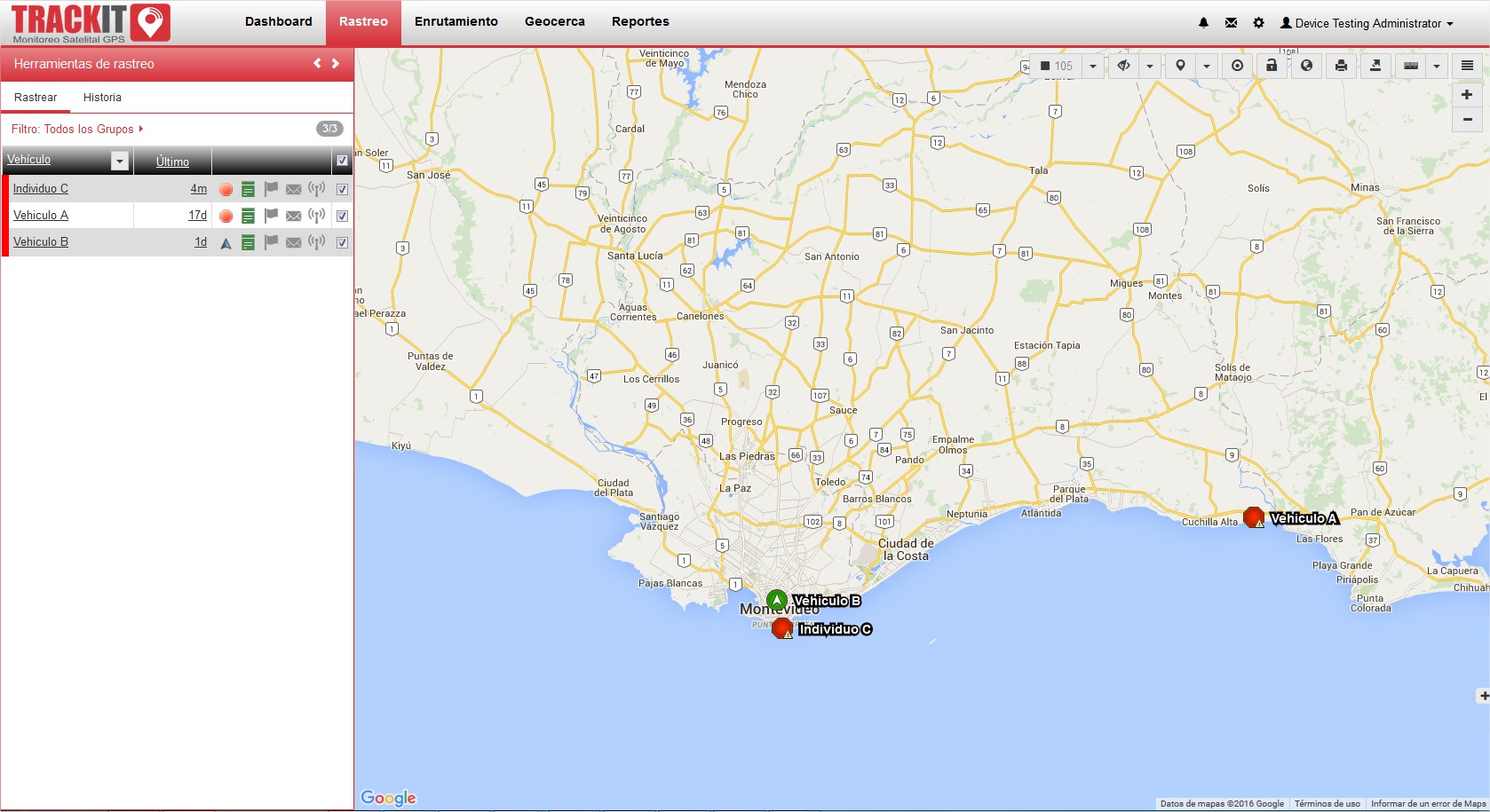Screen dimensions: 1490x812
Task: Sort by the Último column header
Action: point(172,162)
